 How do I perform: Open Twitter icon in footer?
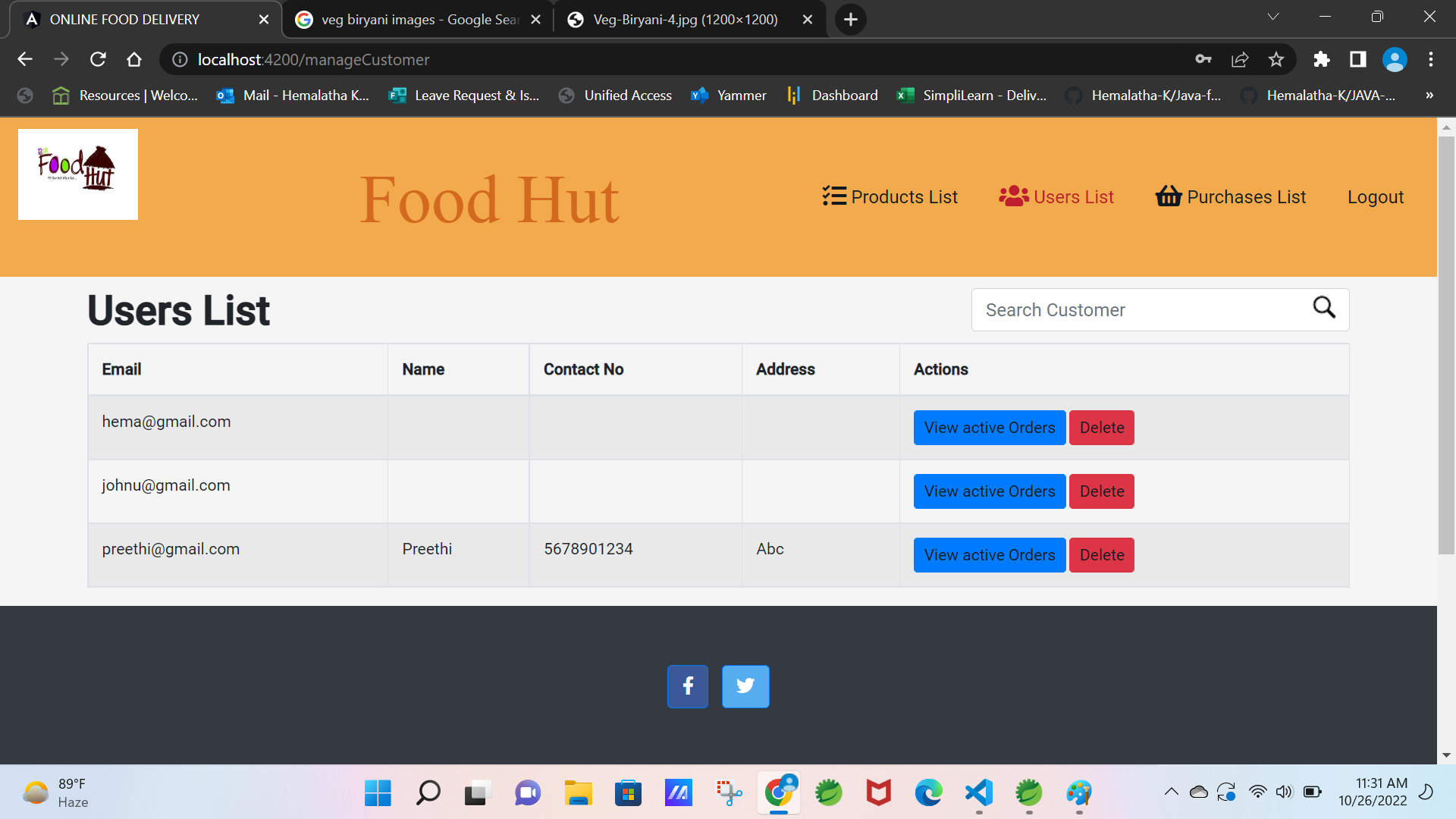[x=745, y=686]
